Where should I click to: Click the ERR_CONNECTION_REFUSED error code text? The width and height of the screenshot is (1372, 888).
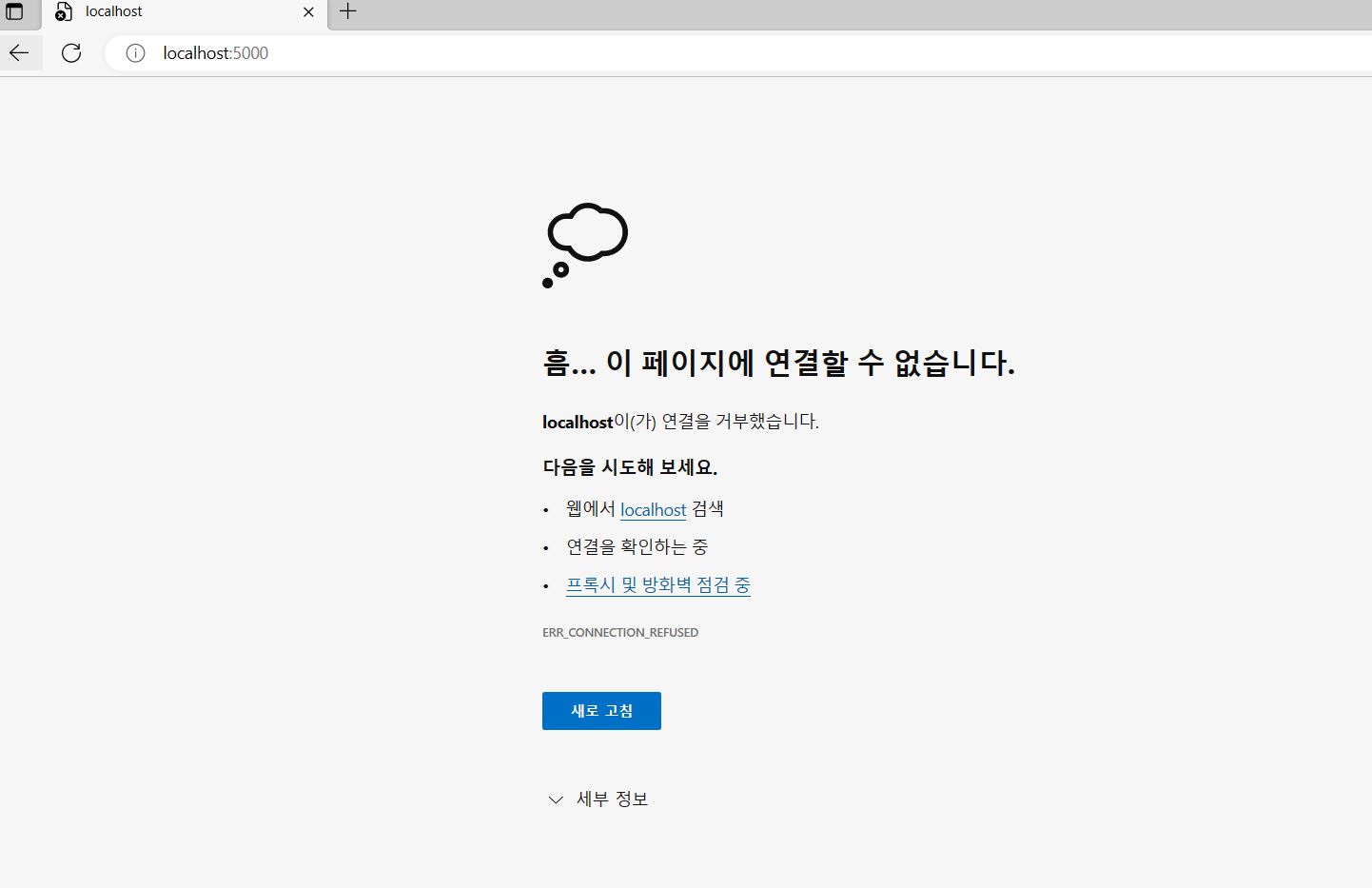(620, 632)
